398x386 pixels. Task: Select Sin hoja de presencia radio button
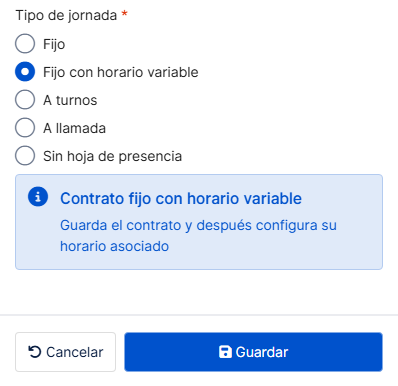[25, 156]
